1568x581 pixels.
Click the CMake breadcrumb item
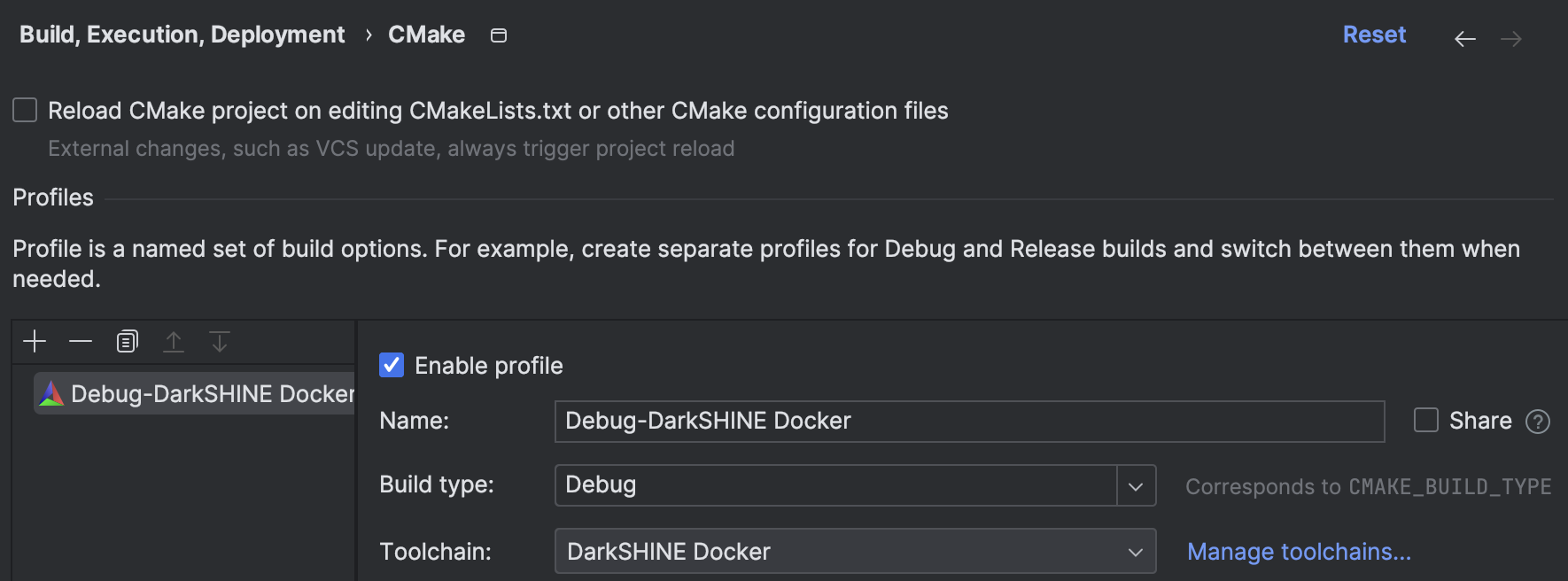[426, 35]
